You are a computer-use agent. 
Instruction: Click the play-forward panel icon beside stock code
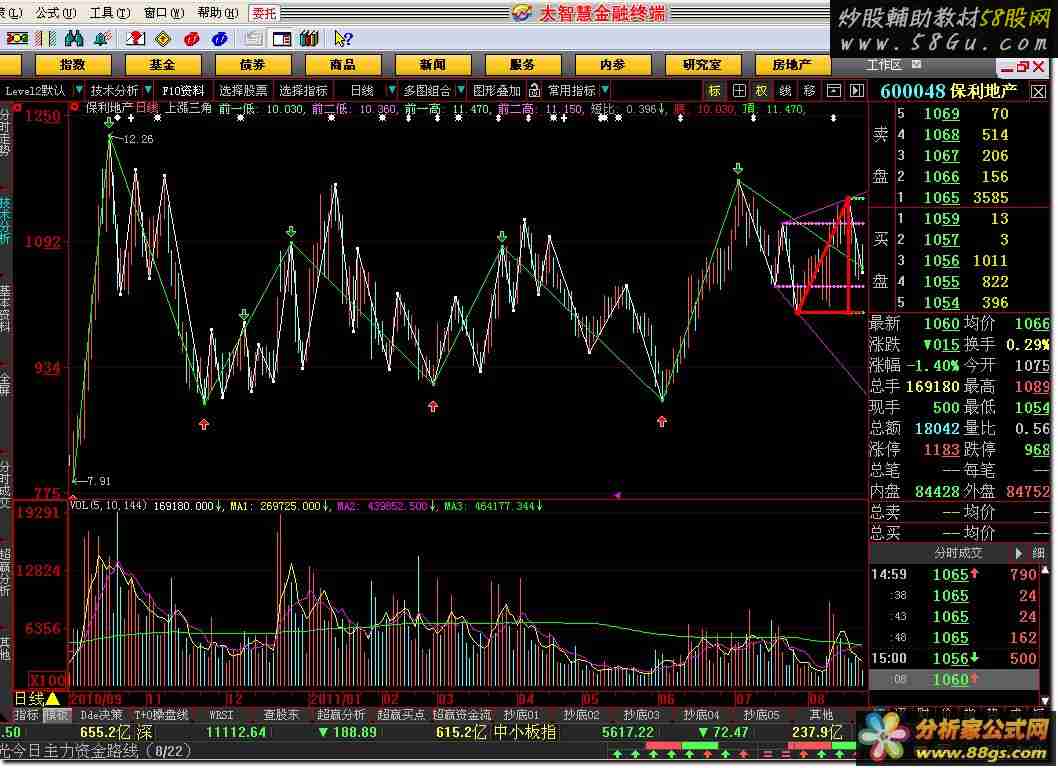(856, 90)
